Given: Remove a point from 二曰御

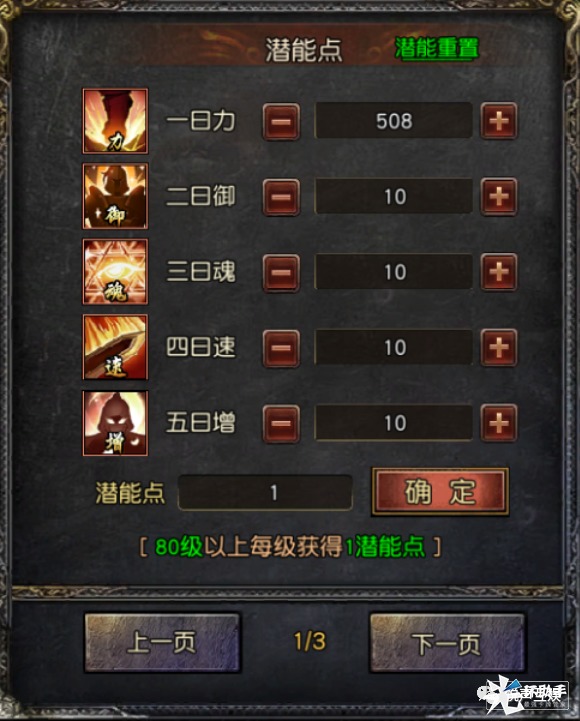Looking at the screenshot, I should (x=281, y=197).
